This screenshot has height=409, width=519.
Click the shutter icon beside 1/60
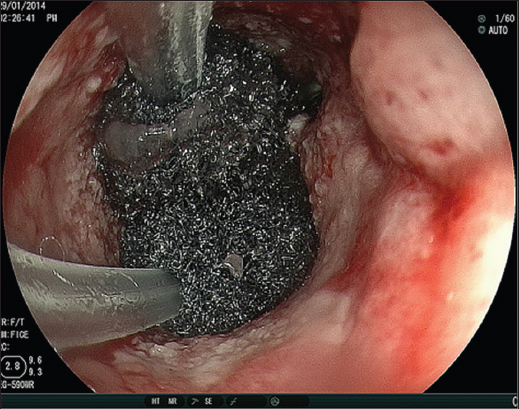click(x=482, y=18)
